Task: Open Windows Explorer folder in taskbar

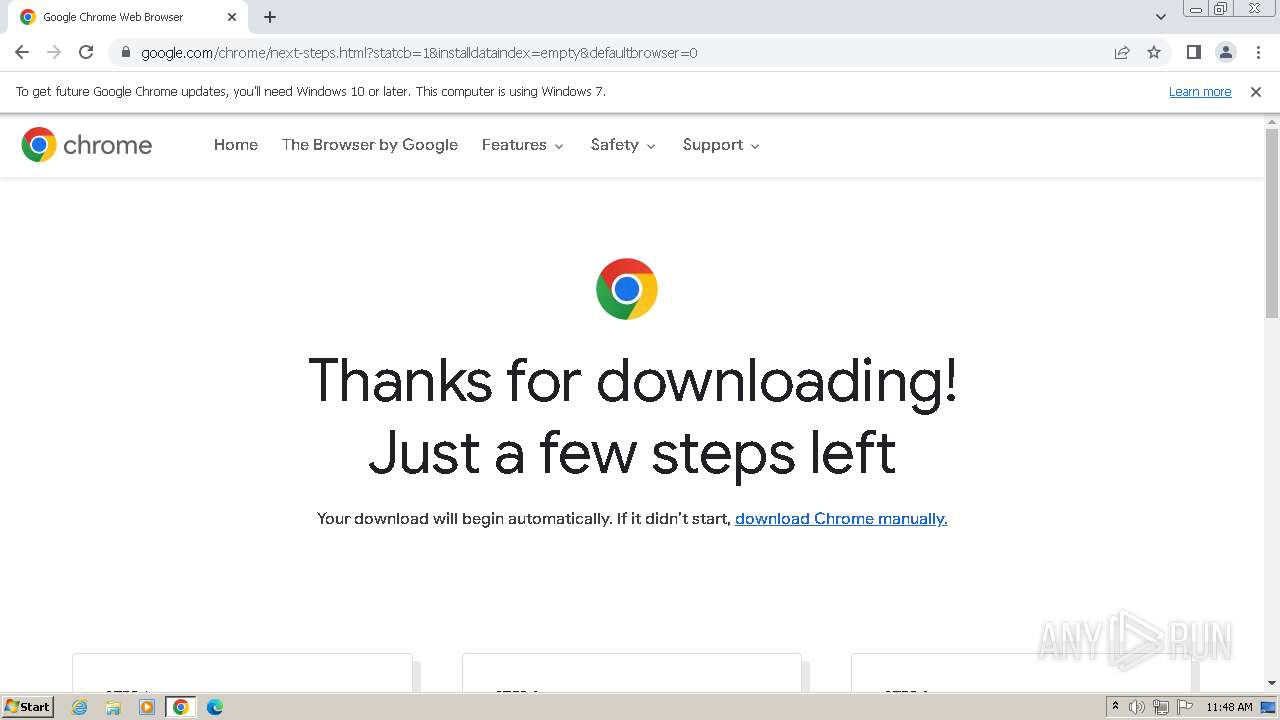Action: (x=113, y=707)
